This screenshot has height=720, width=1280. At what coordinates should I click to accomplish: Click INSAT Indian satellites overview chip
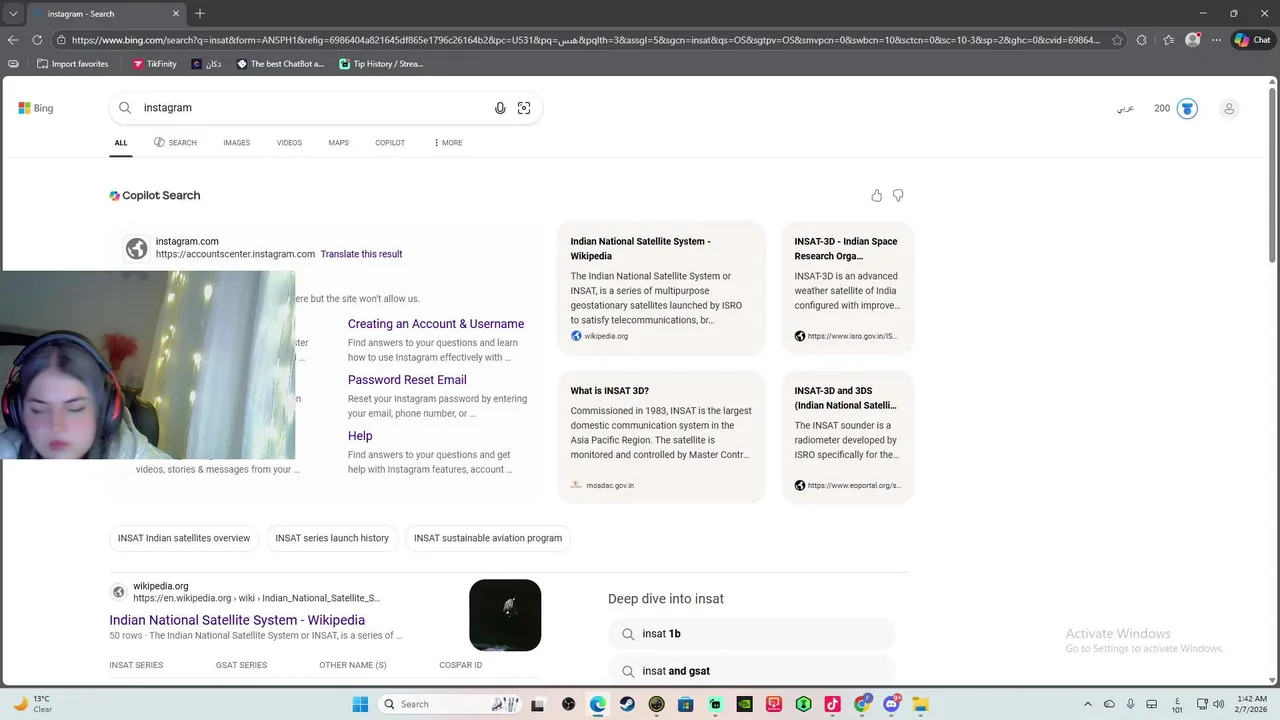click(x=184, y=538)
